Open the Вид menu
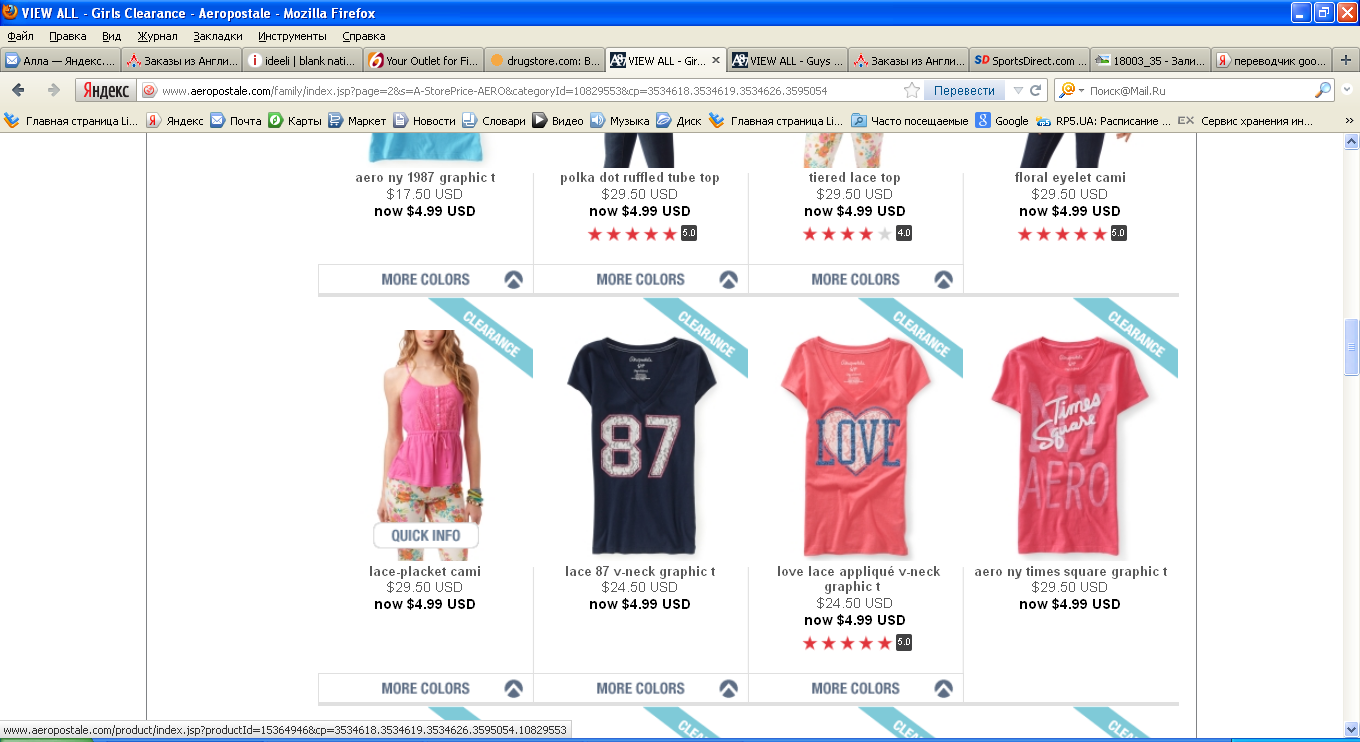1360x742 pixels. click(111, 36)
